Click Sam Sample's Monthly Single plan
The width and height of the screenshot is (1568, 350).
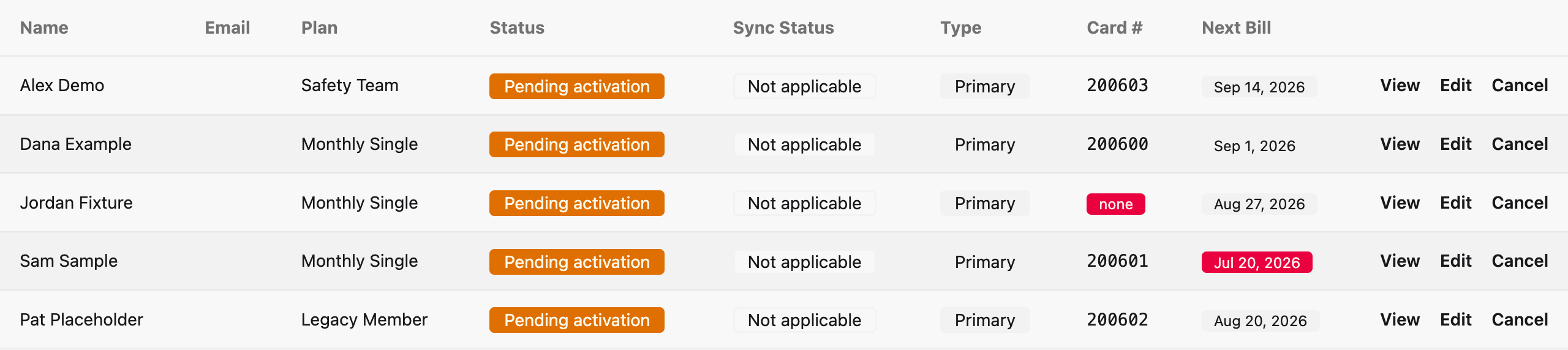click(x=360, y=261)
